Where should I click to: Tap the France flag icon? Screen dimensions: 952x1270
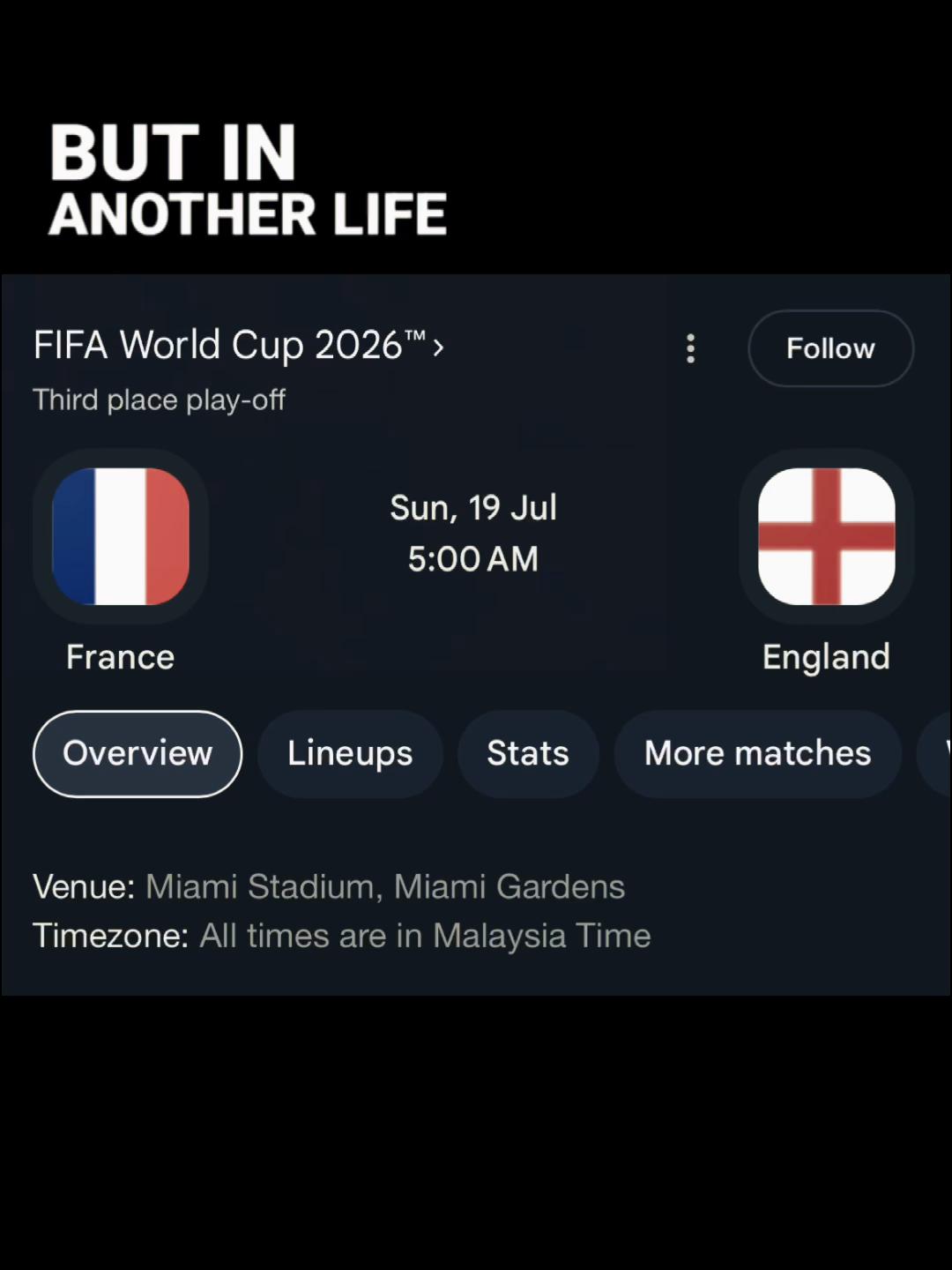point(121,536)
